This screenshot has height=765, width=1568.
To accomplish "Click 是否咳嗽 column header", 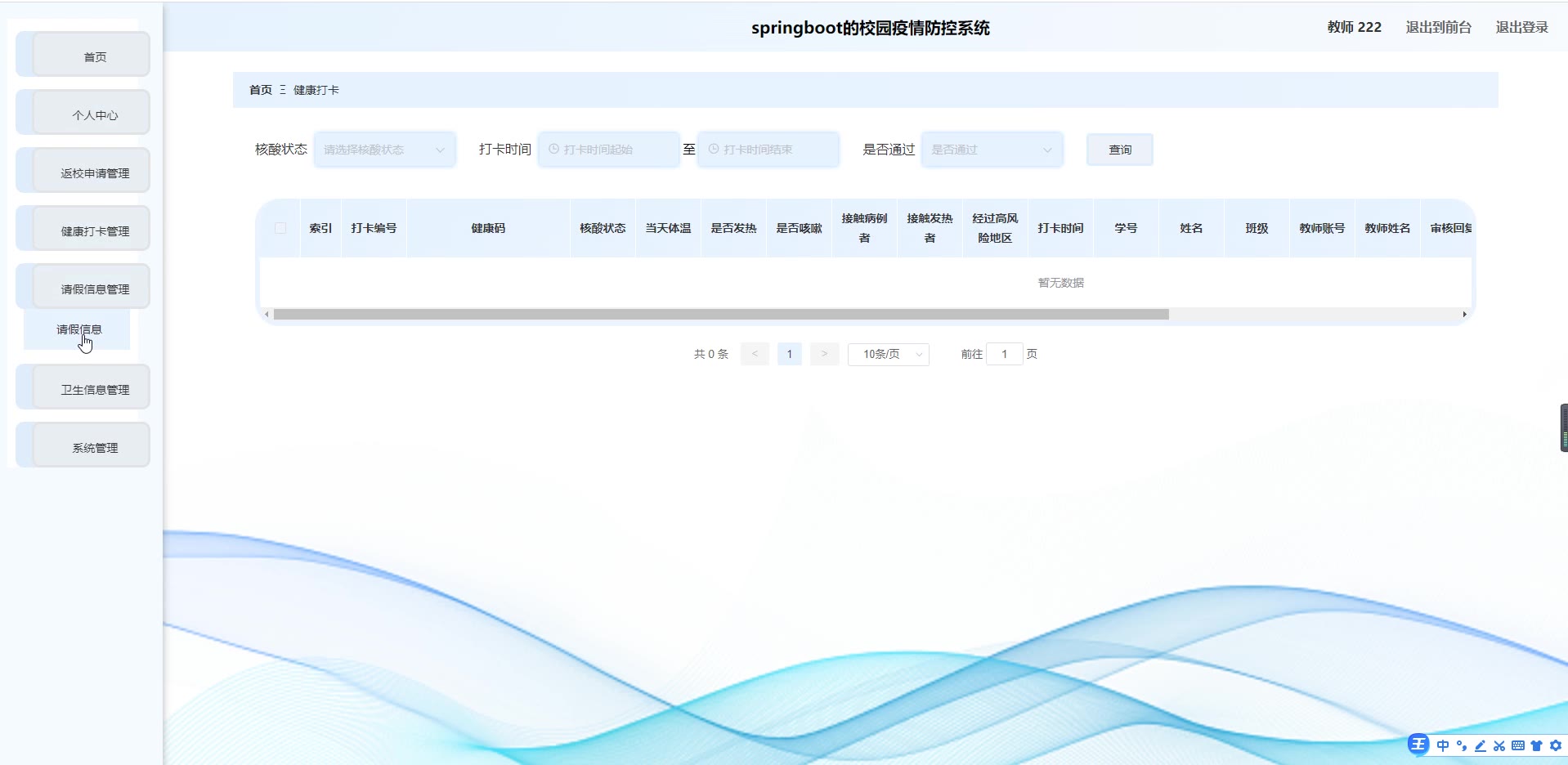I will click(x=799, y=228).
